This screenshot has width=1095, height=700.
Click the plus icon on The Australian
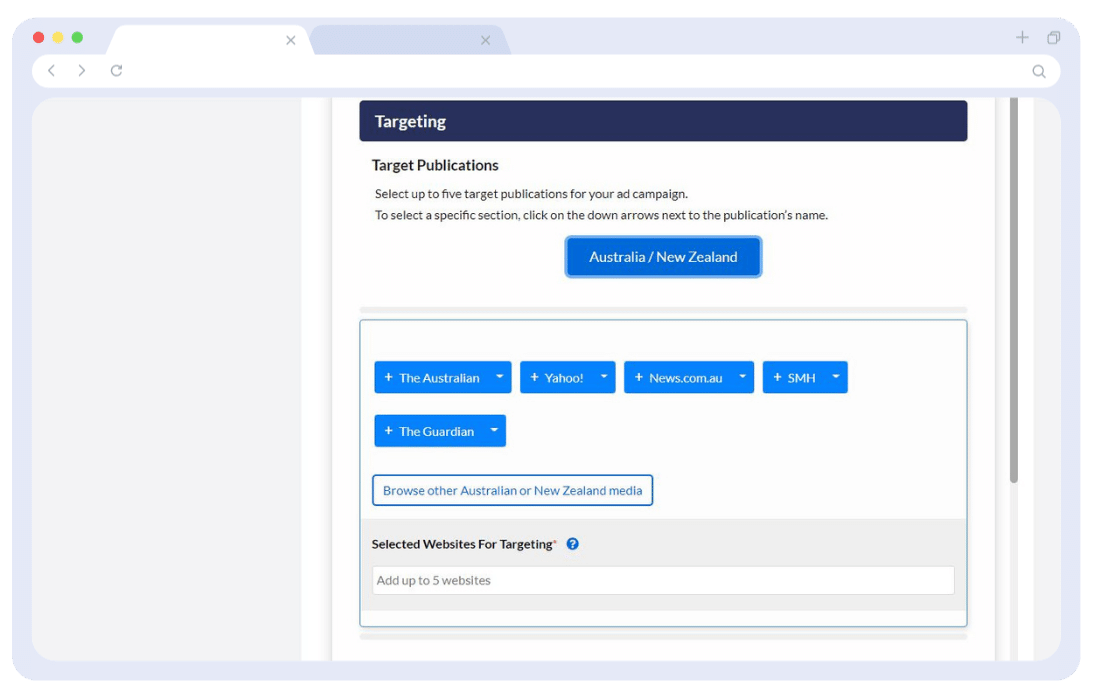click(x=387, y=377)
